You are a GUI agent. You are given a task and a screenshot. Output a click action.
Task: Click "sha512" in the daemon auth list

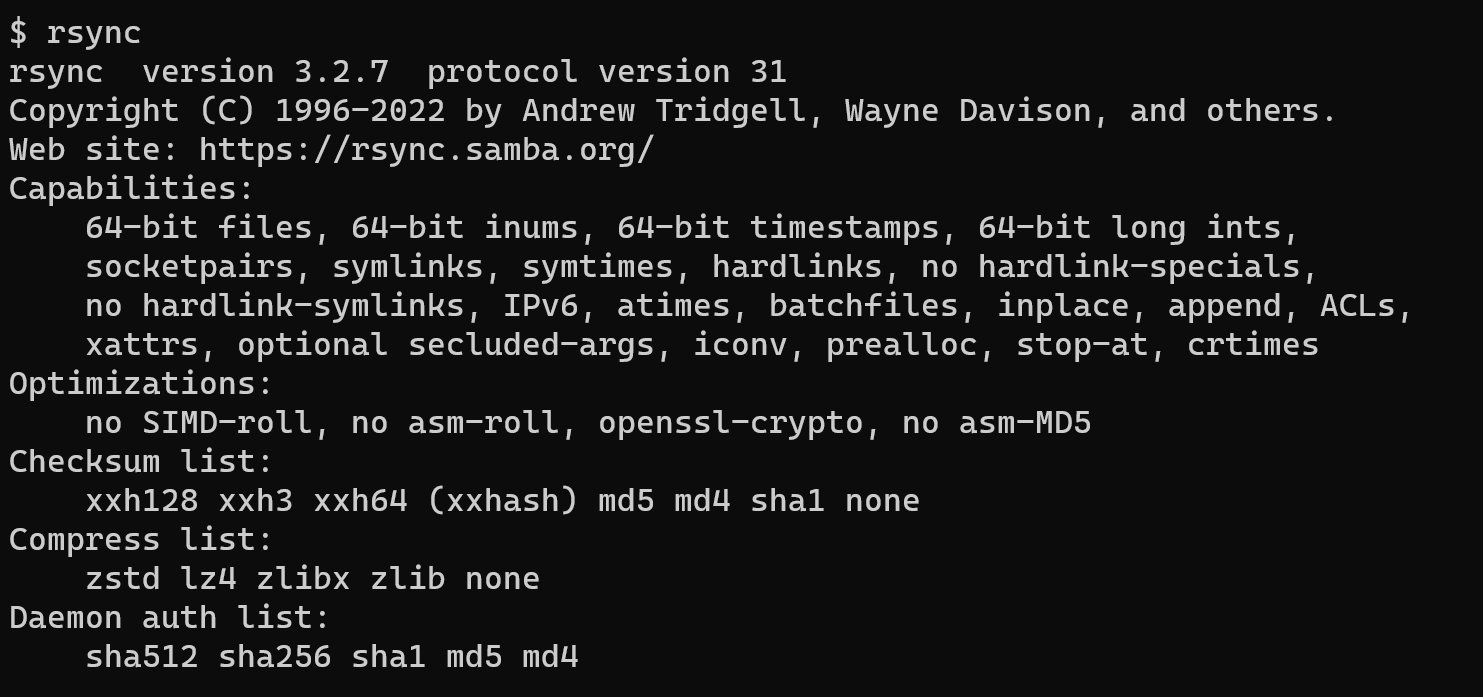(x=141, y=657)
